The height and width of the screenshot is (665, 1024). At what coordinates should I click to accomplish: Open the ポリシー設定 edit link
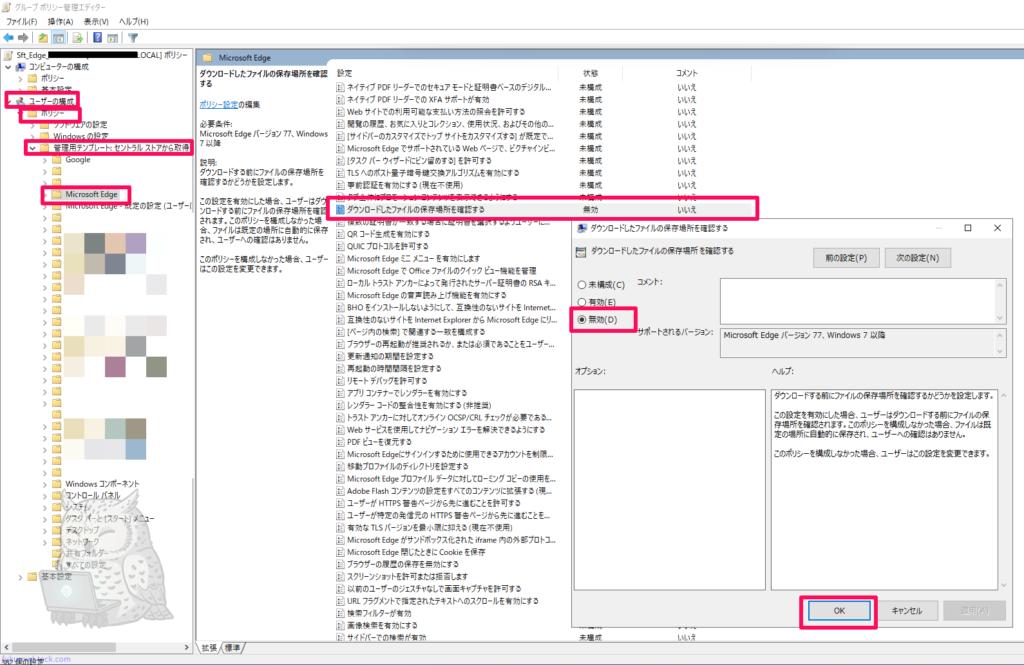coord(219,105)
